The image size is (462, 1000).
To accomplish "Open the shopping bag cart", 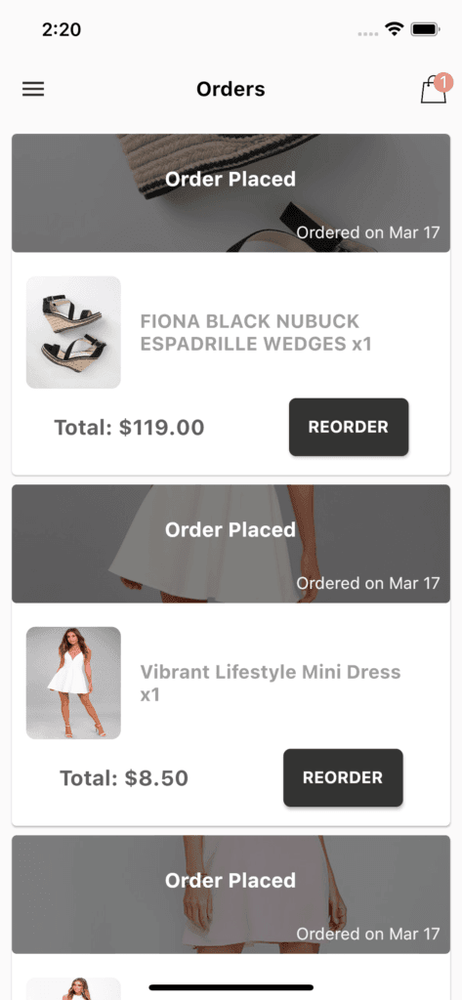I will (433, 90).
